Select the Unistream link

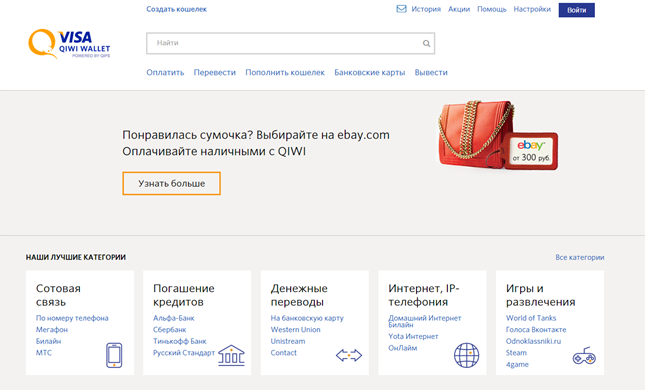[288, 341]
